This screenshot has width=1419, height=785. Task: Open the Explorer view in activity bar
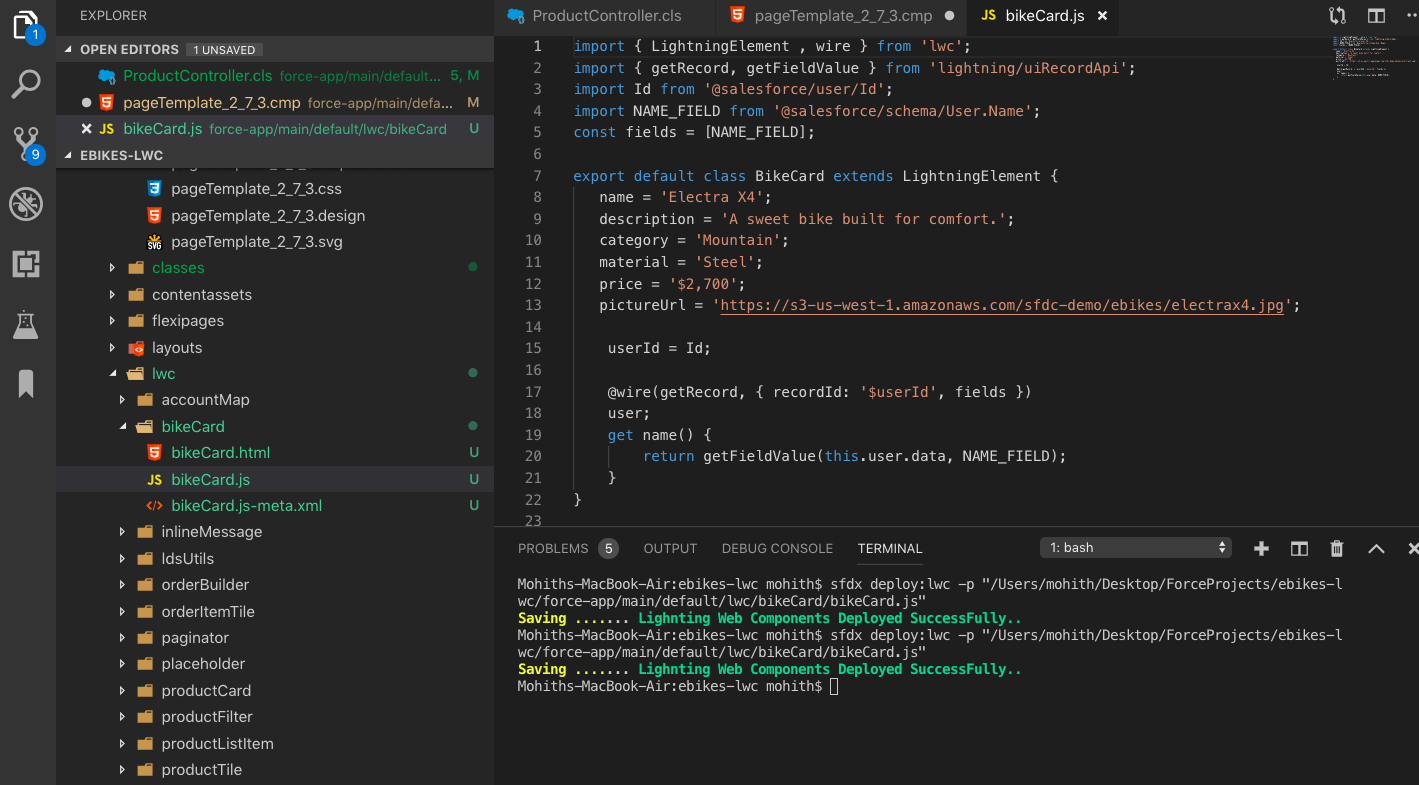click(26, 25)
